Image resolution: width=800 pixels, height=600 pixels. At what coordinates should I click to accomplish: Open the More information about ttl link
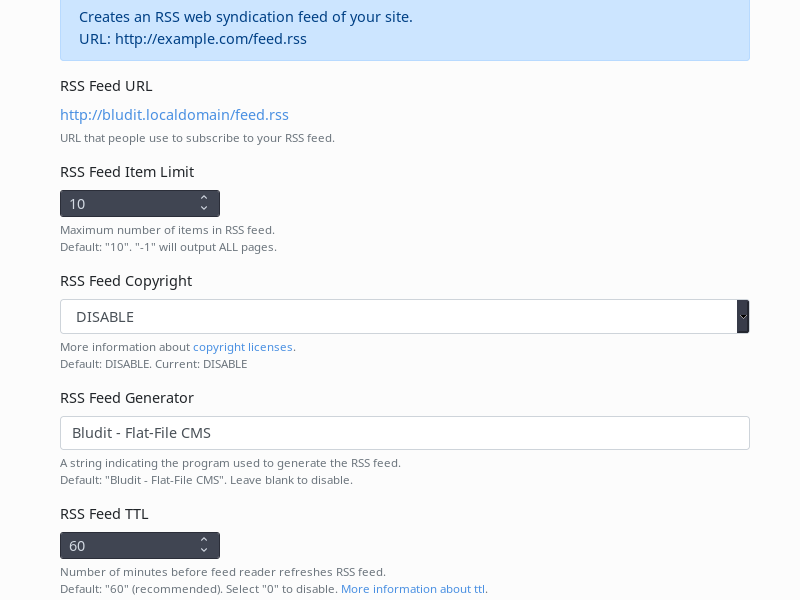[413, 589]
